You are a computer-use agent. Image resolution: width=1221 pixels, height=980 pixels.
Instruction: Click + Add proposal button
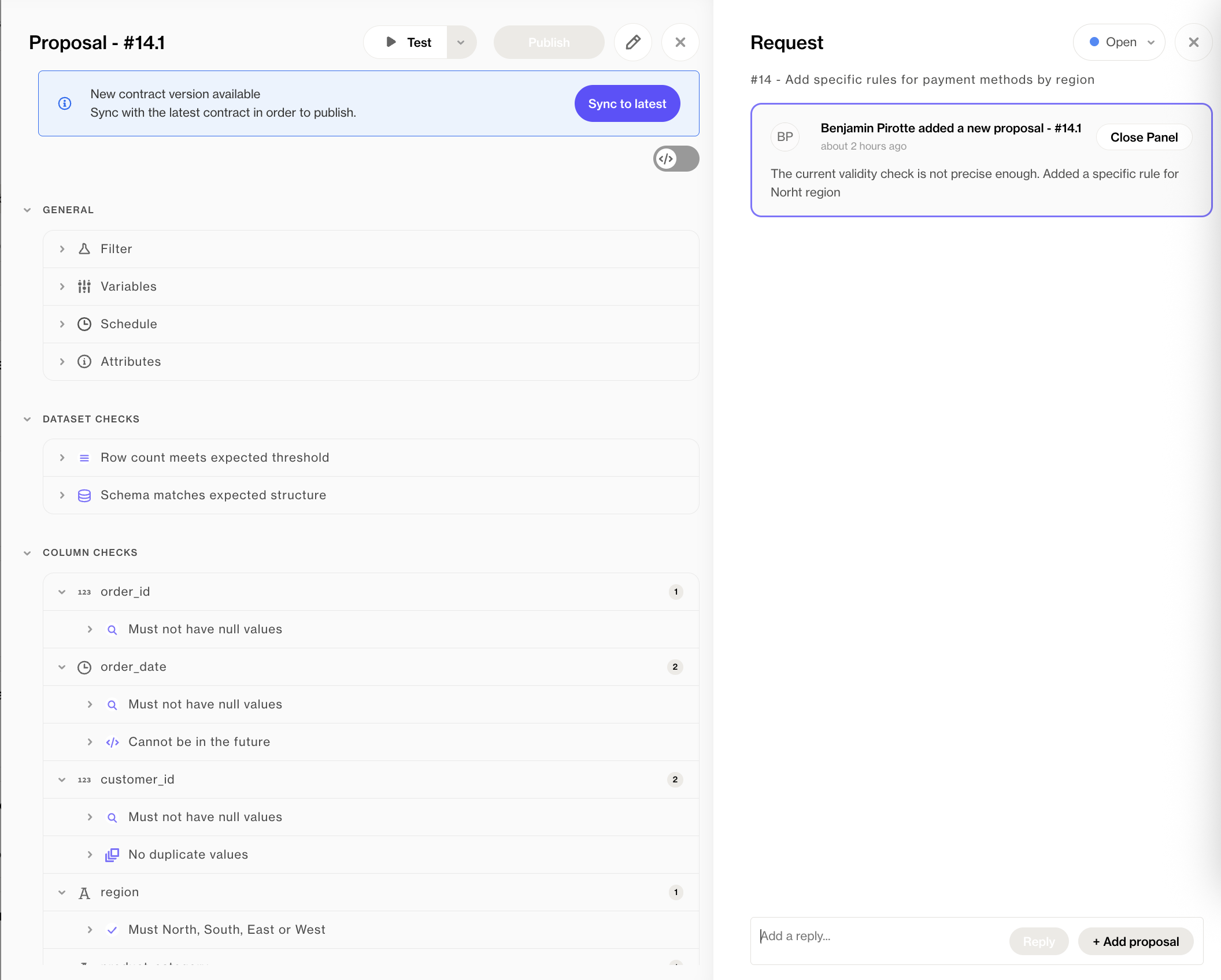[1135, 941]
